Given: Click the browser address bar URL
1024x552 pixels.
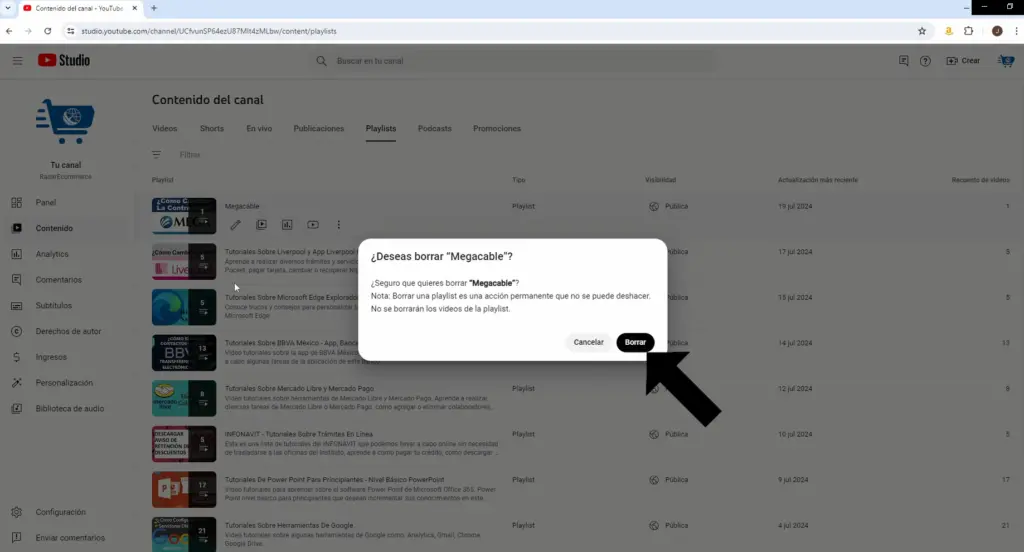Looking at the screenshot, I should tap(209, 31).
